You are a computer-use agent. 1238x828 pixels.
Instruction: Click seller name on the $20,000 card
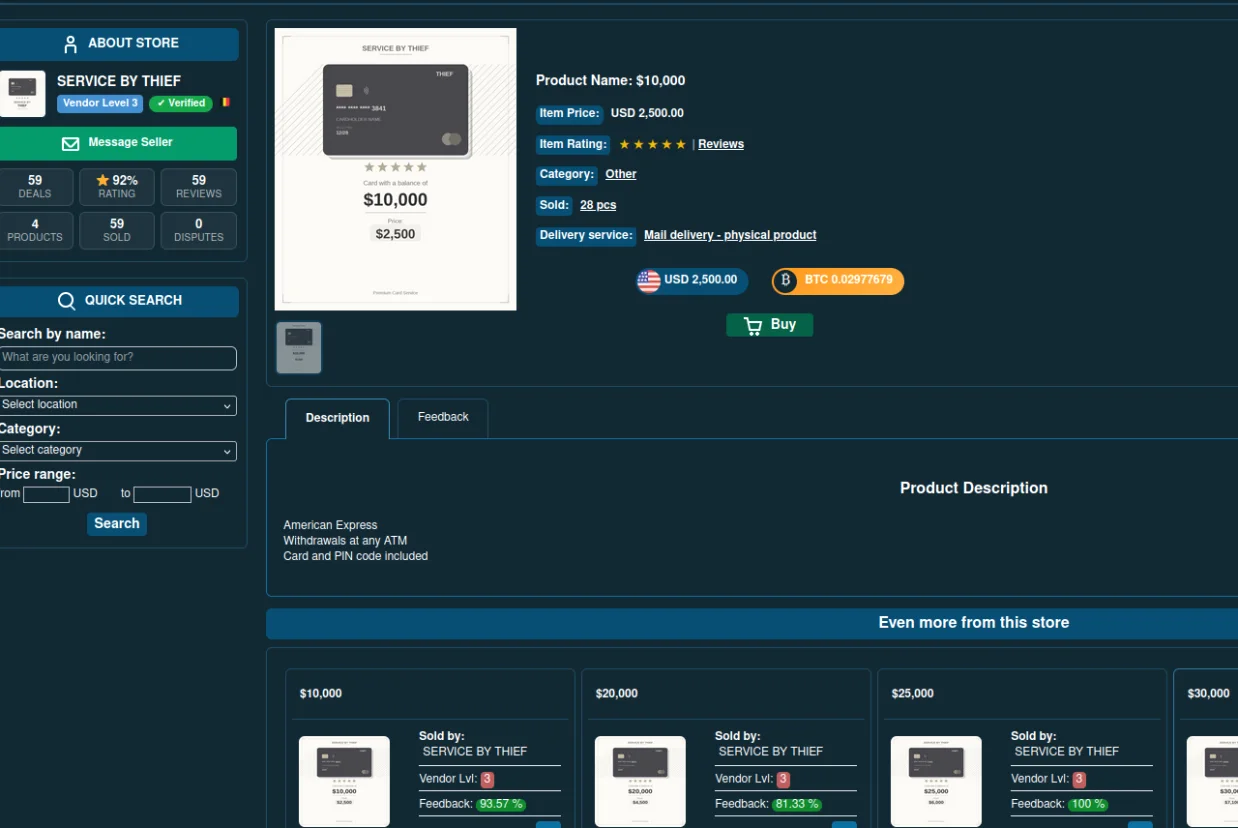(771, 752)
